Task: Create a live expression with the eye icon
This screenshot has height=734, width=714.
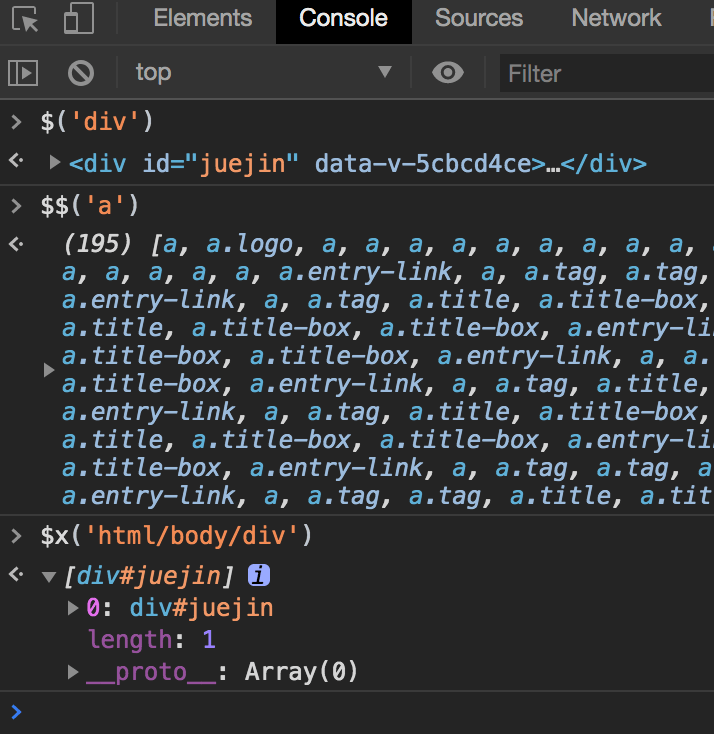Action: 448,73
